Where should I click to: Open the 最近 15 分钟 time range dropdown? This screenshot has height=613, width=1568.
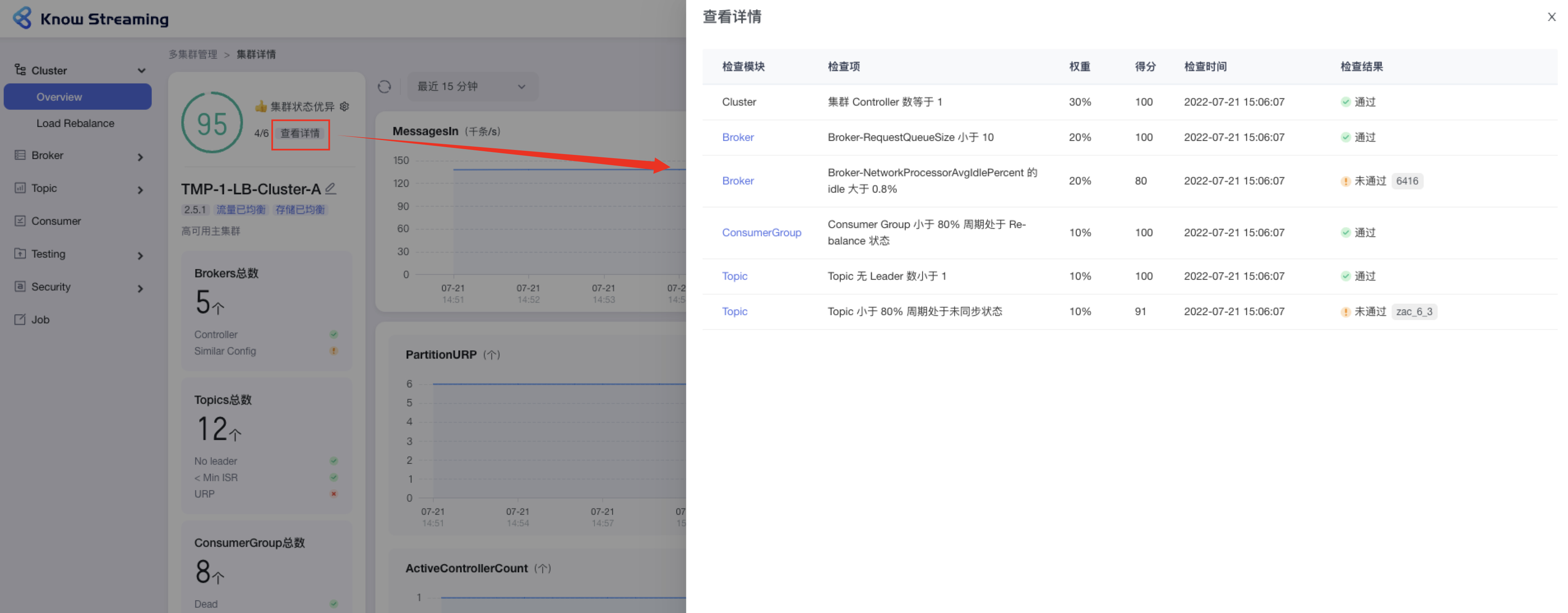tap(471, 86)
